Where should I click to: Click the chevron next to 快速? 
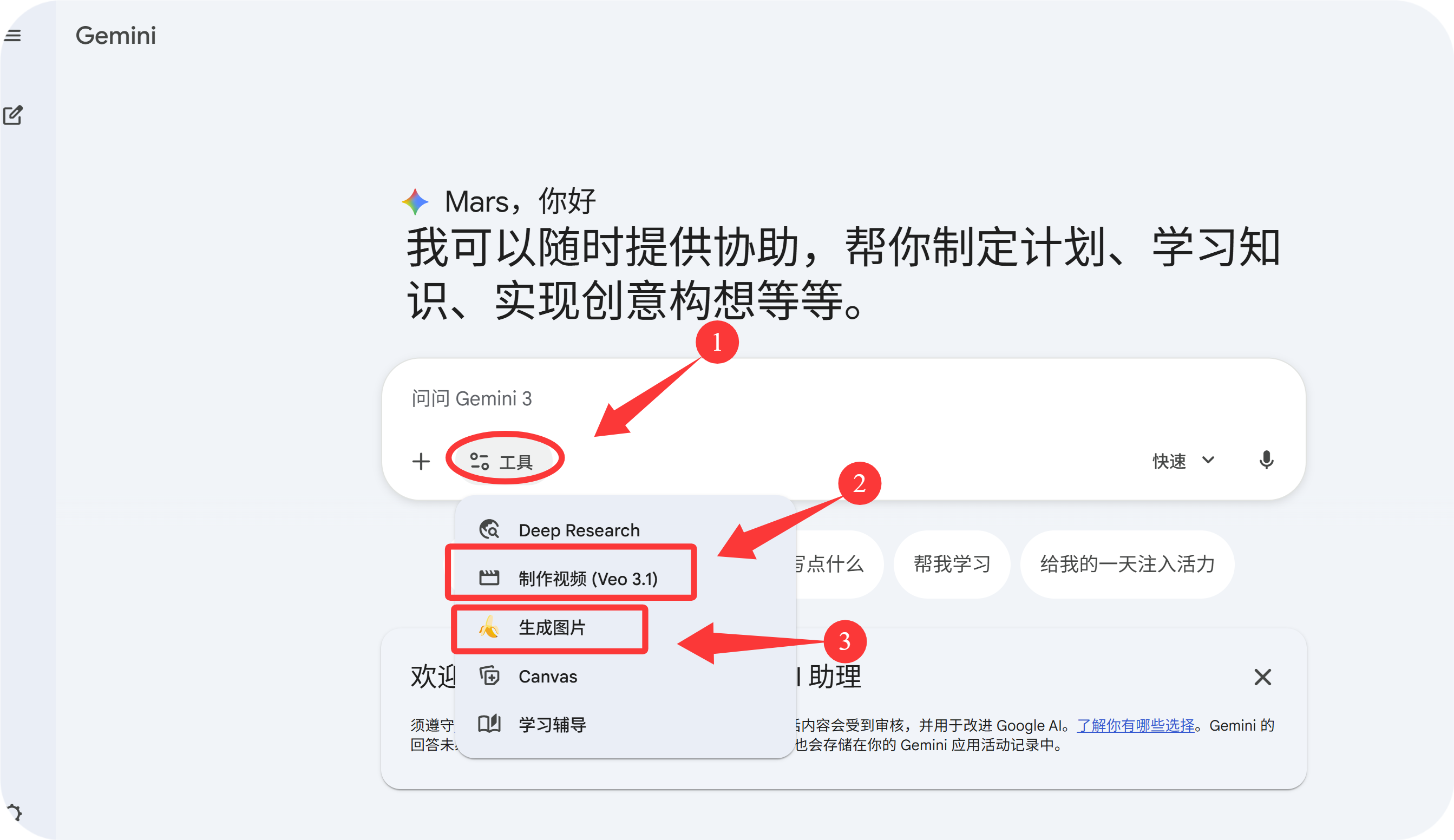1208,460
